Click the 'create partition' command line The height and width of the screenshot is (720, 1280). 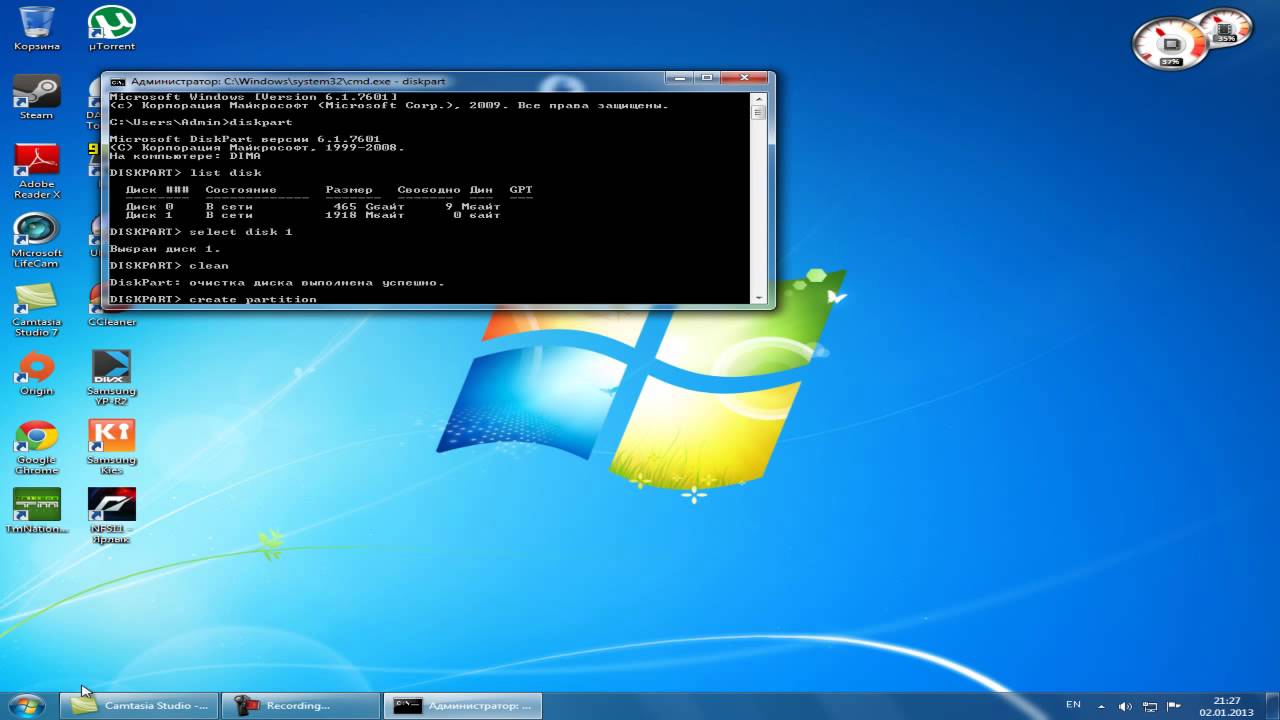coord(213,299)
